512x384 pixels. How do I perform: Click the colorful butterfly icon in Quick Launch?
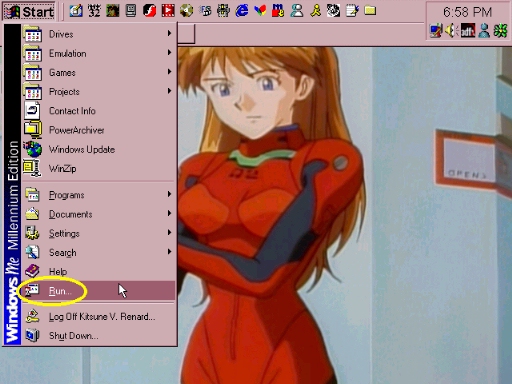260,11
